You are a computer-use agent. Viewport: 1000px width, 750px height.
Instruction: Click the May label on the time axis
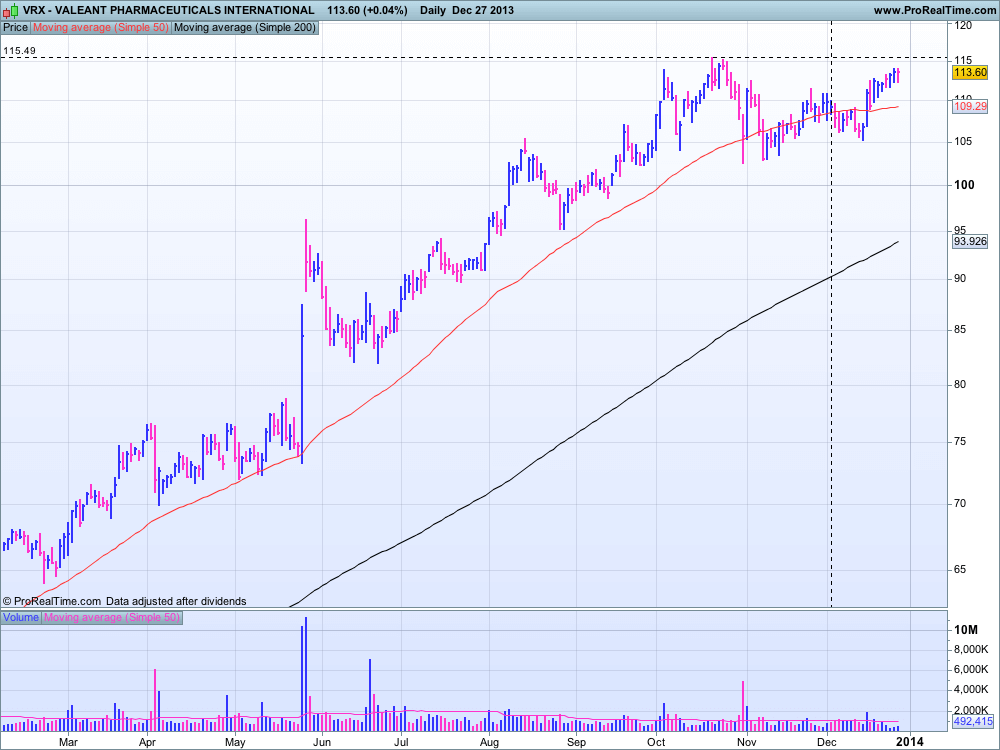235,742
